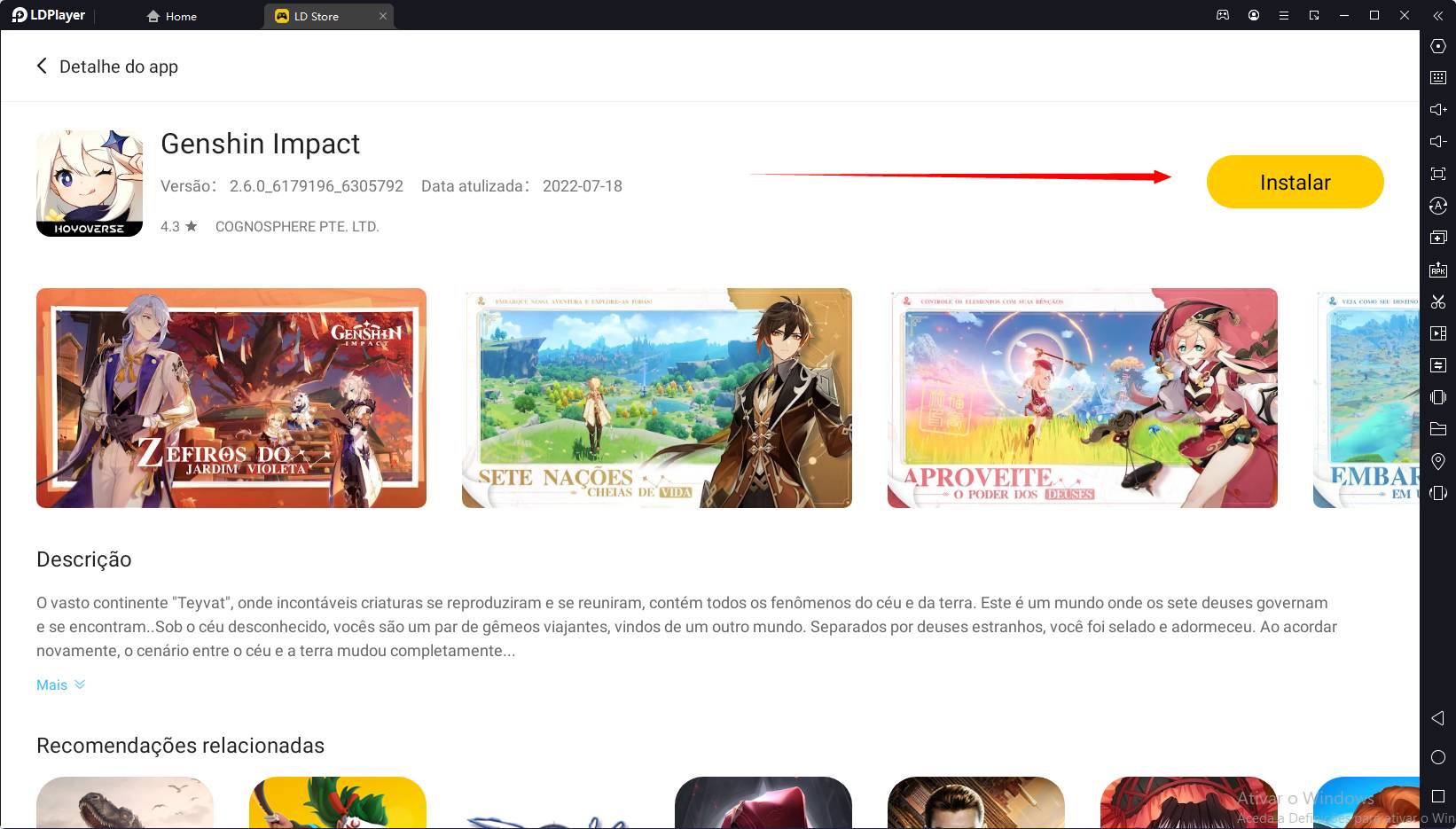Click the 4.3 star rating
The image size is (1456, 829).
click(178, 227)
